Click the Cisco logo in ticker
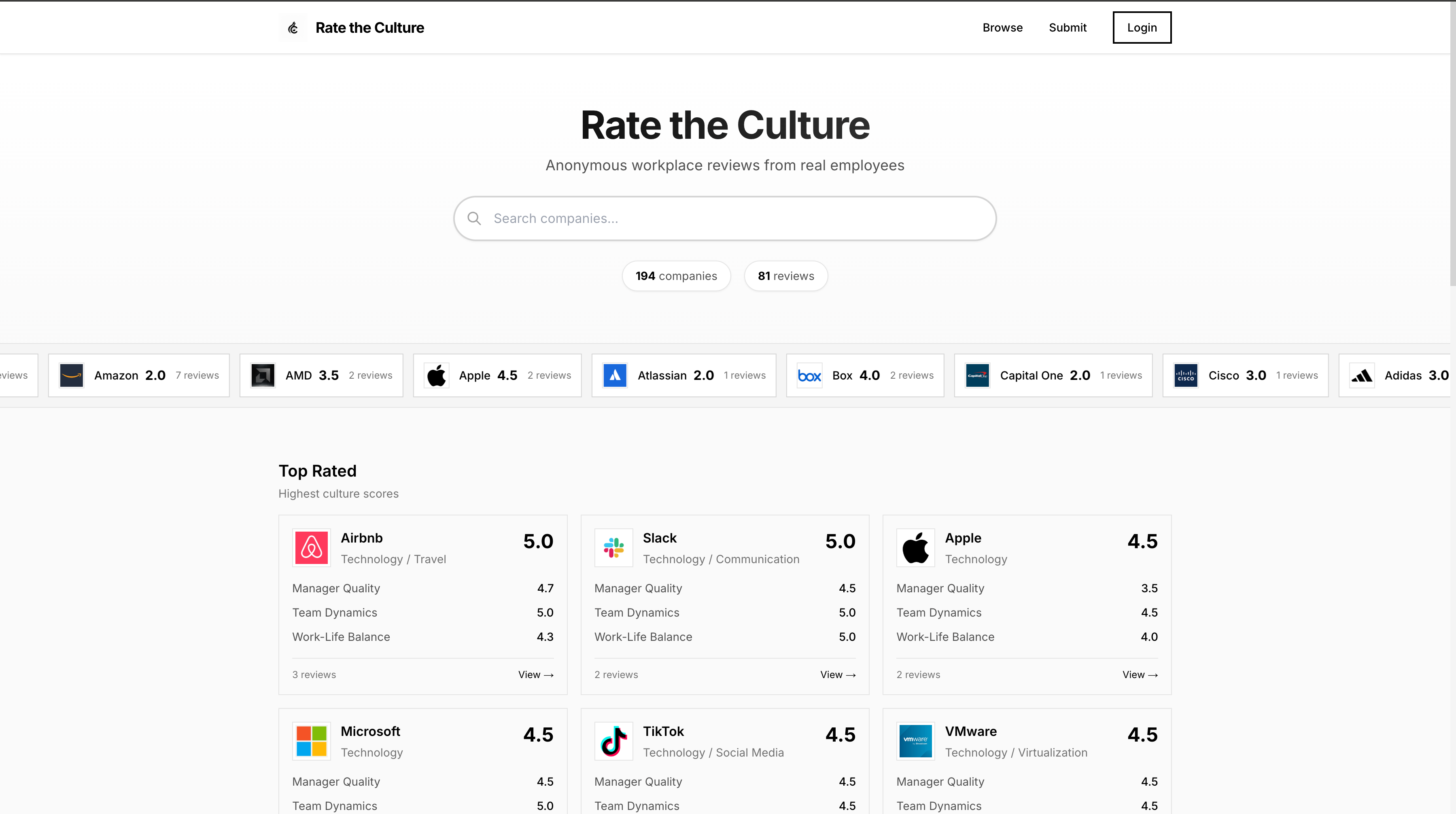Screen dimensions: 1456x814 point(1186,375)
